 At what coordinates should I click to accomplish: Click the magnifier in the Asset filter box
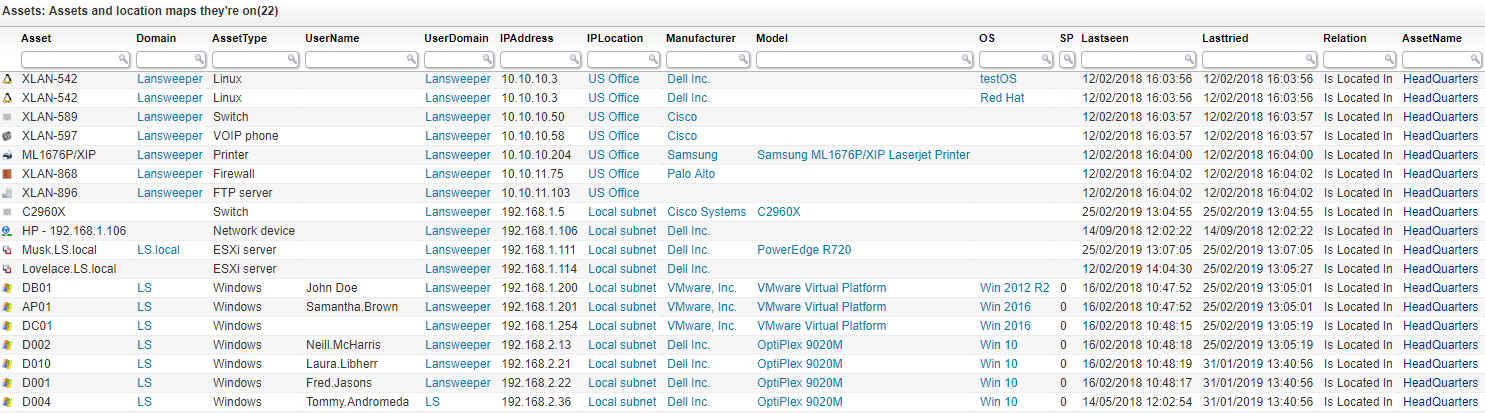click(123, 59)
